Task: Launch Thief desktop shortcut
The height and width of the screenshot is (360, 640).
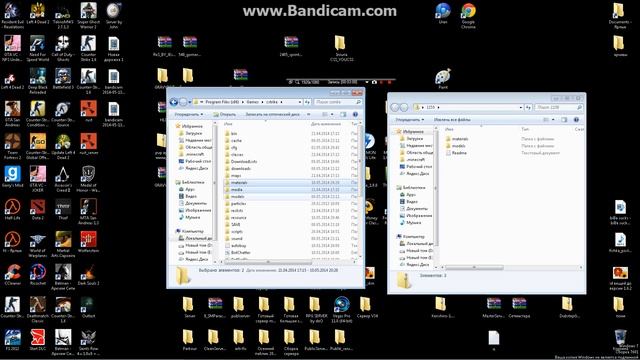Action: [x=63, y=209]
